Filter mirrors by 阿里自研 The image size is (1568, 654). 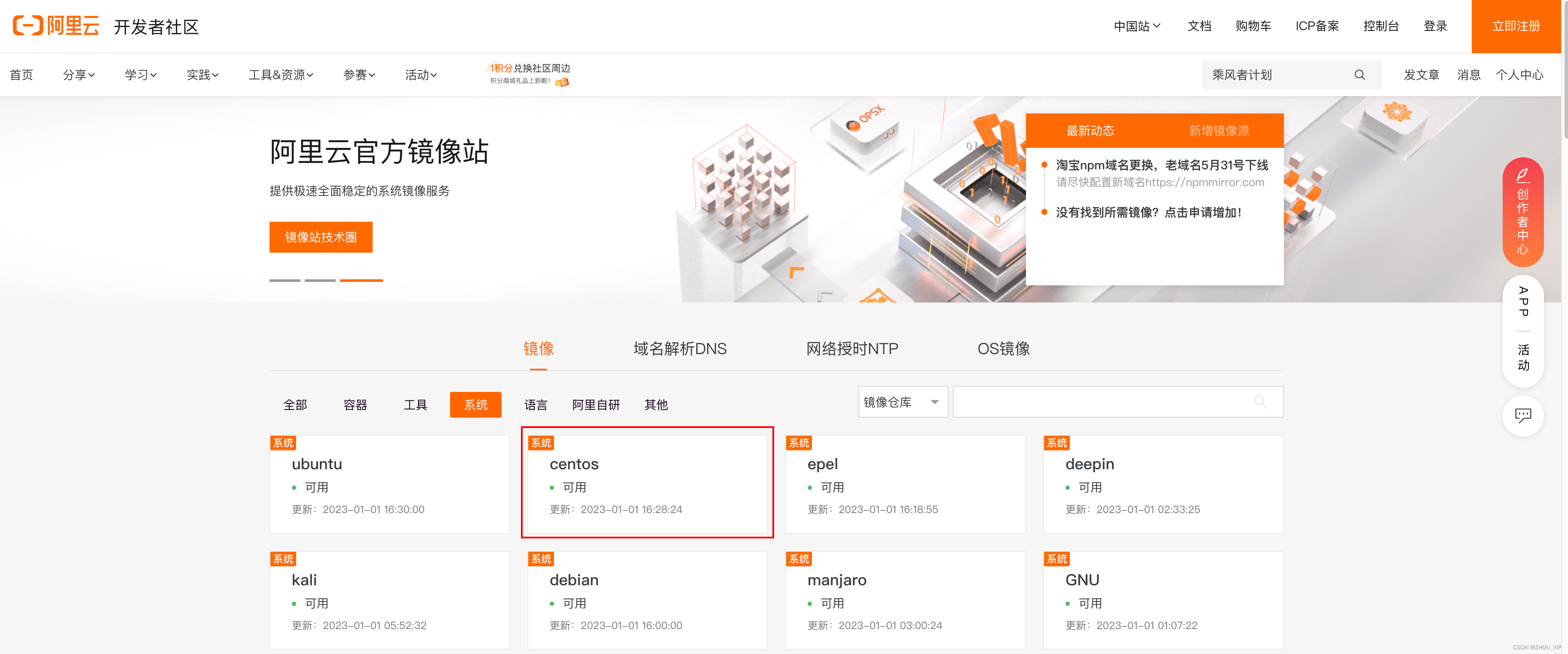click(x=596, y=405)
